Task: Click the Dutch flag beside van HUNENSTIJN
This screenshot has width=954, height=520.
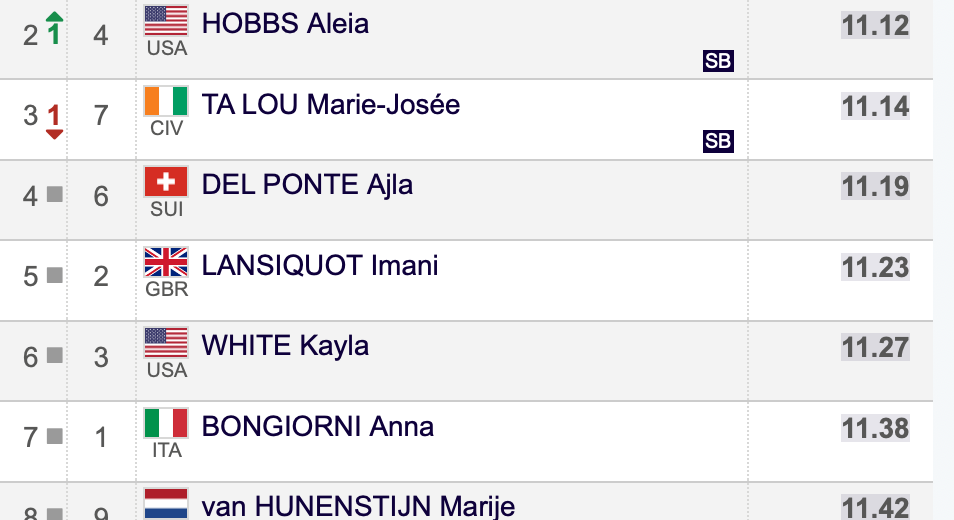Action: [166, 504]
